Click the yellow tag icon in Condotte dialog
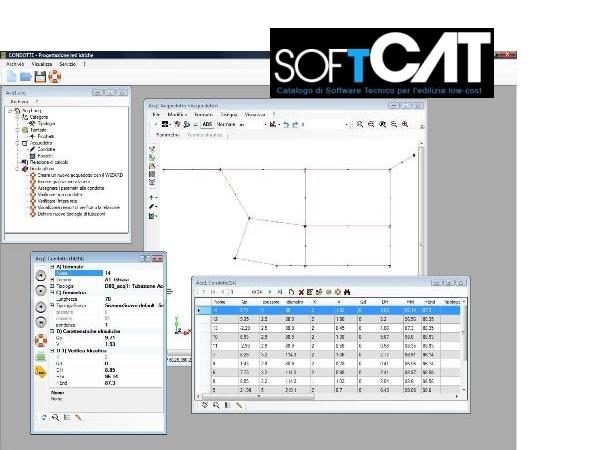Viewport: 600px width, 450px height. pos(41,372)
